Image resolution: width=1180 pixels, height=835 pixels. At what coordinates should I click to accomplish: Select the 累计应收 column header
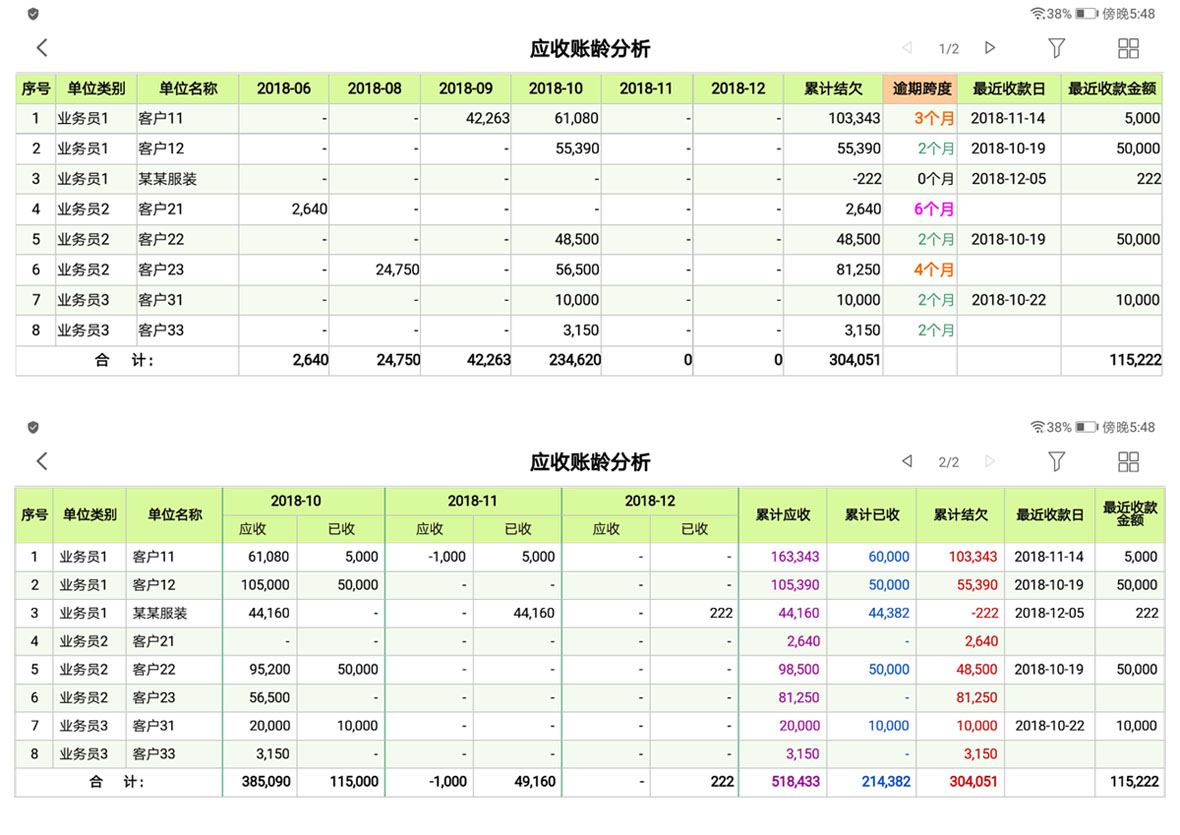783,515
